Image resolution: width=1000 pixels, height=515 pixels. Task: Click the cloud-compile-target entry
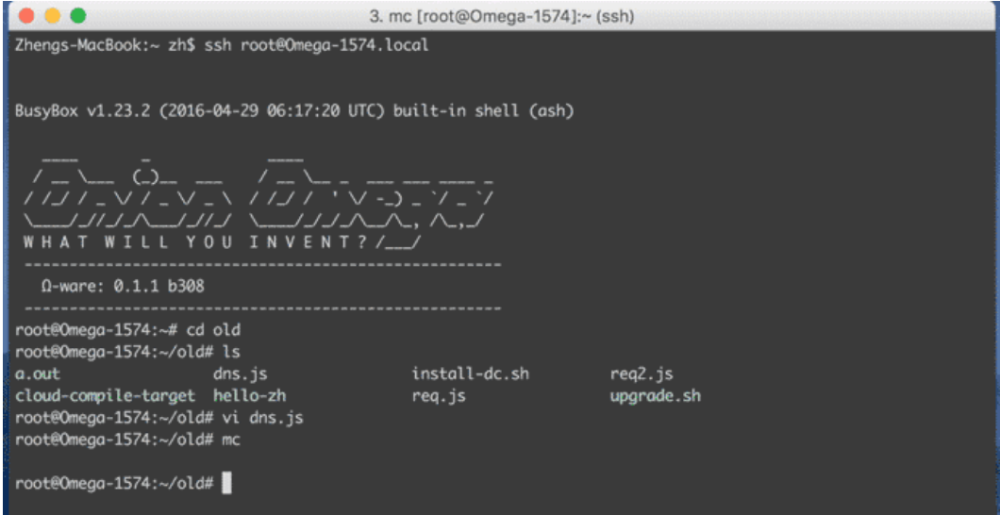click(x=105, y=396)
